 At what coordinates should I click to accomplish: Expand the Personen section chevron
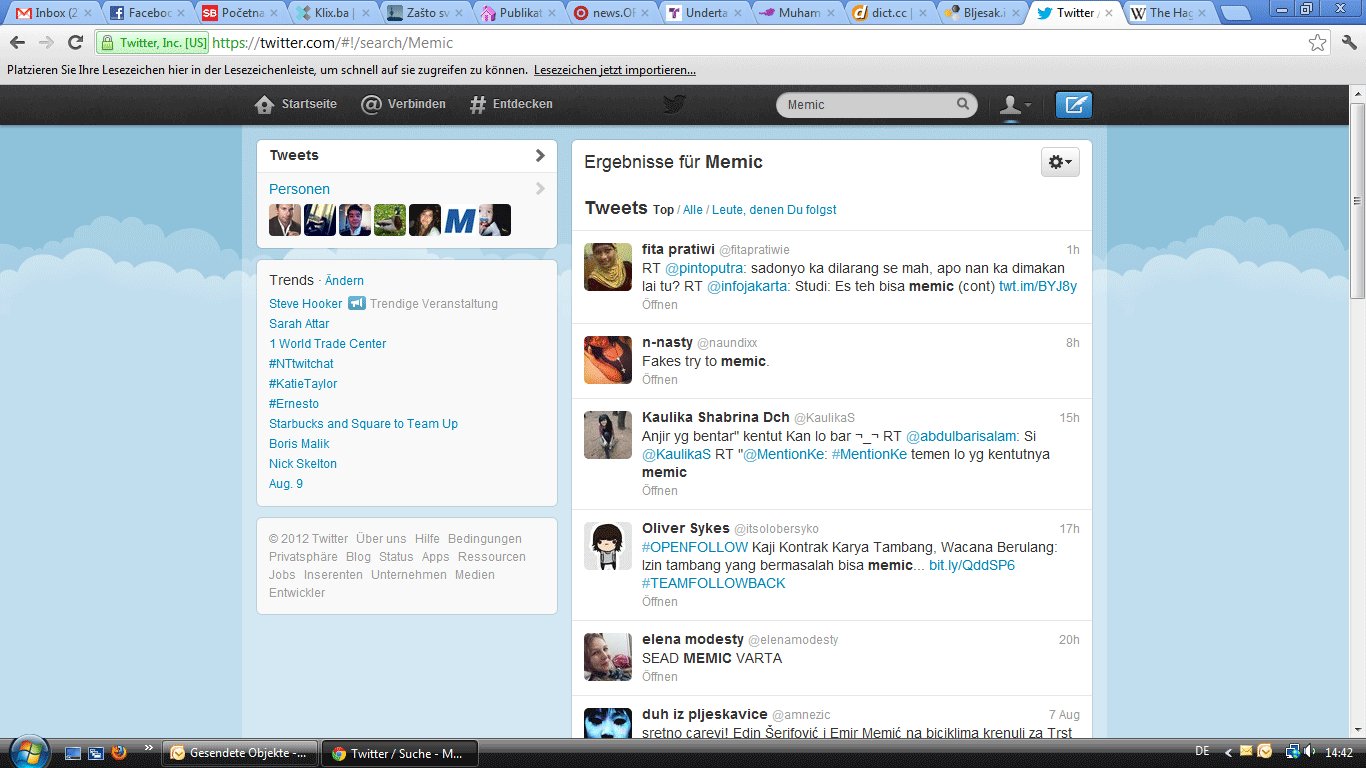pos(540,189)
